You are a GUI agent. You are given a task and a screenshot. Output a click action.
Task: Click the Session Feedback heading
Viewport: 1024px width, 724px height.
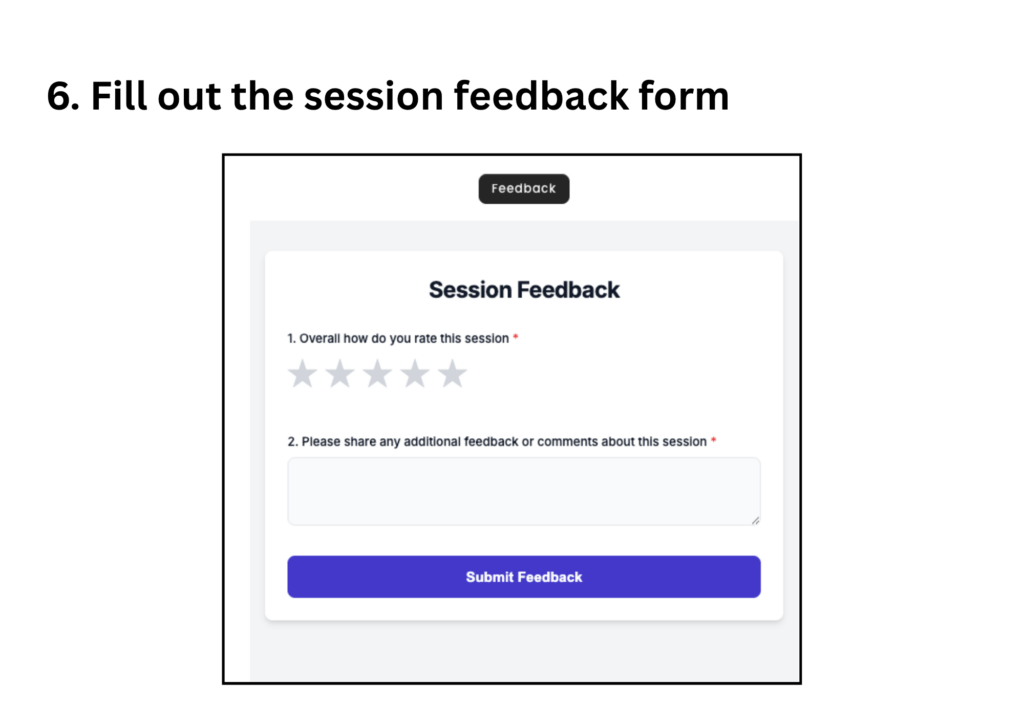524,290
